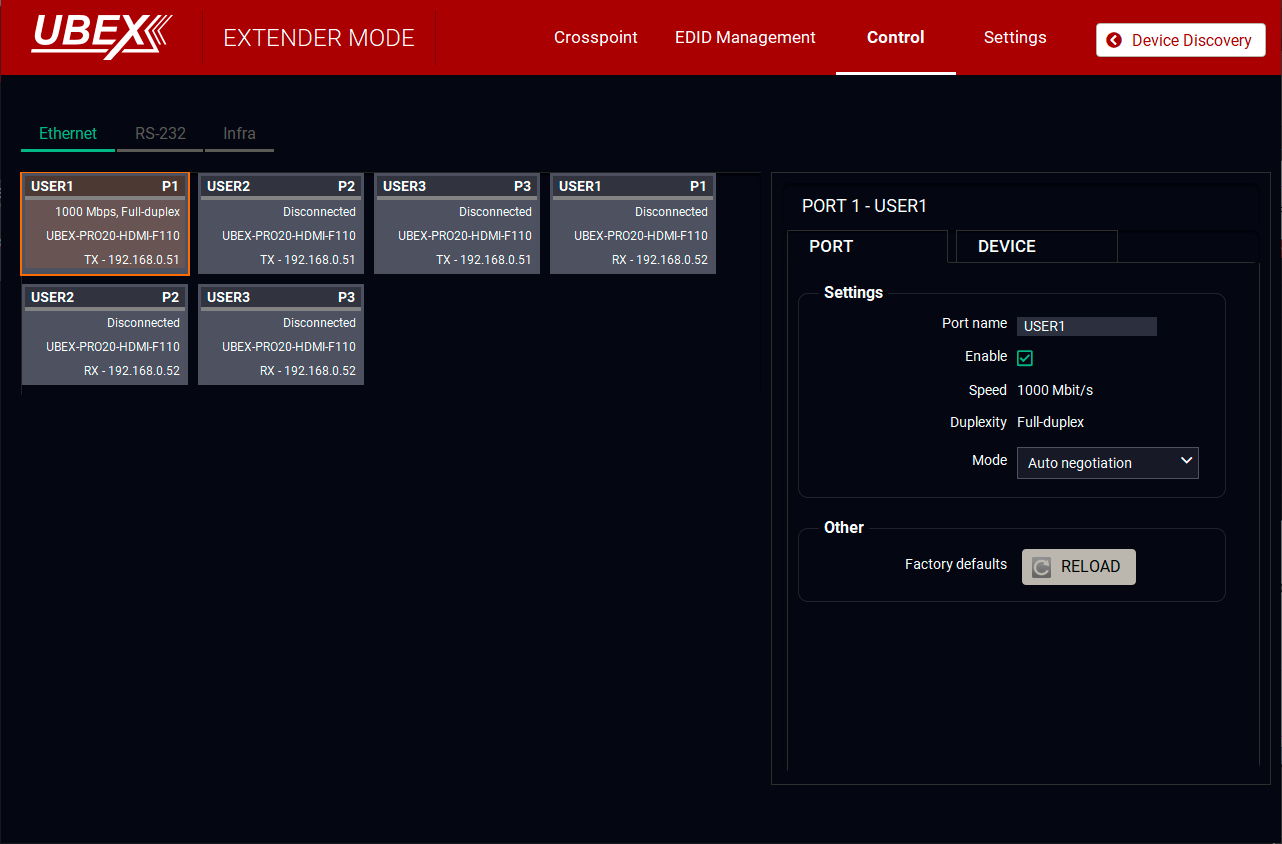The width and height of the screenshot is (1282, 844).
Task: Select USER1 P1 RX port tile
Action: (633, 224)
